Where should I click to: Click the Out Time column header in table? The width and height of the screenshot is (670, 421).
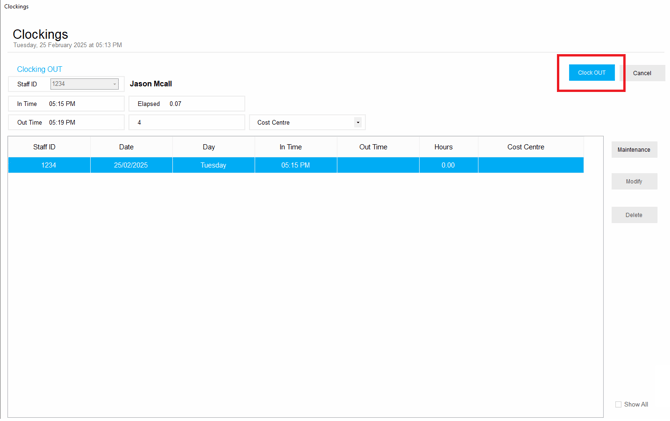click(373, 147)
